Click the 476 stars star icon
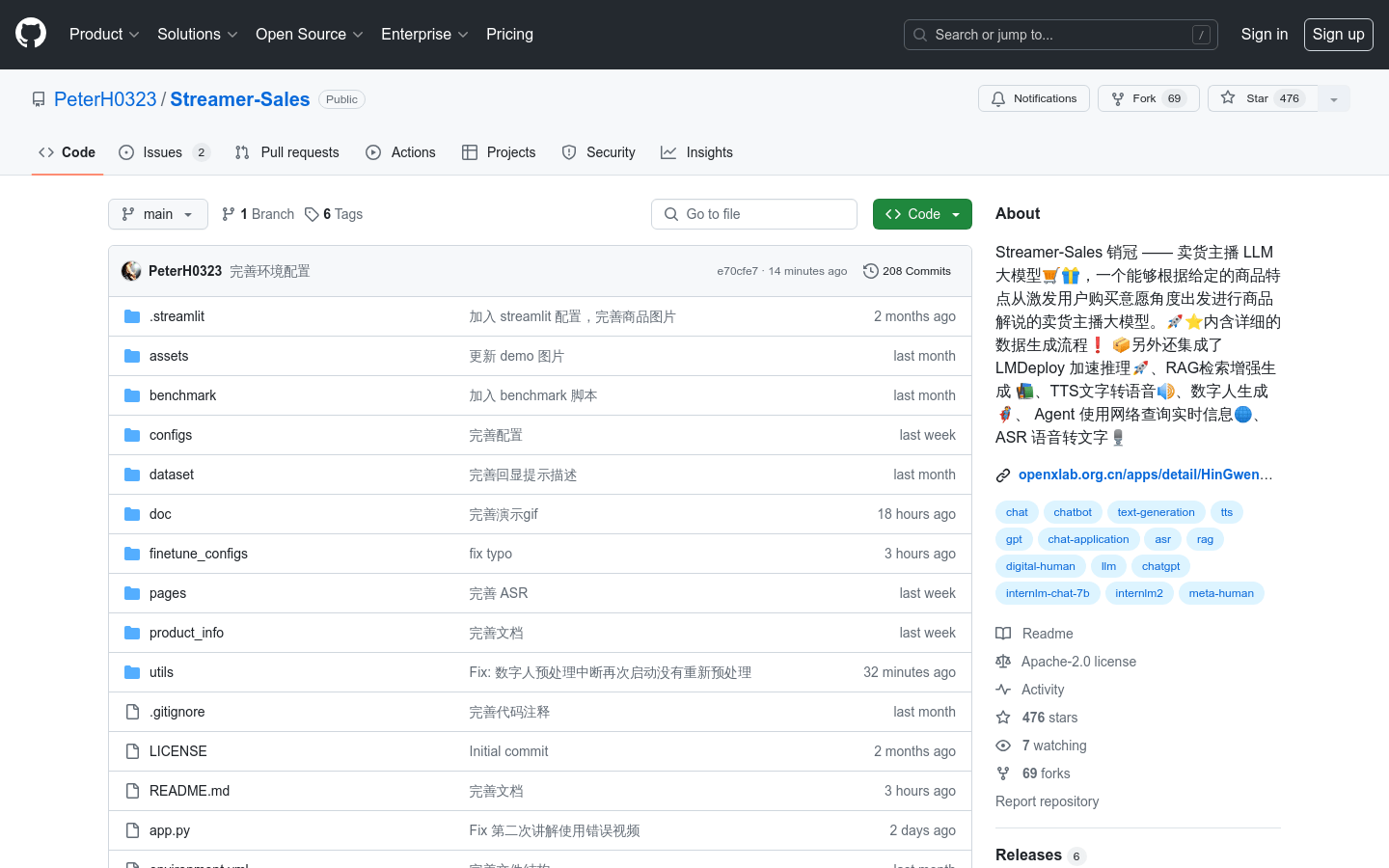 [x=1003, y=718]
